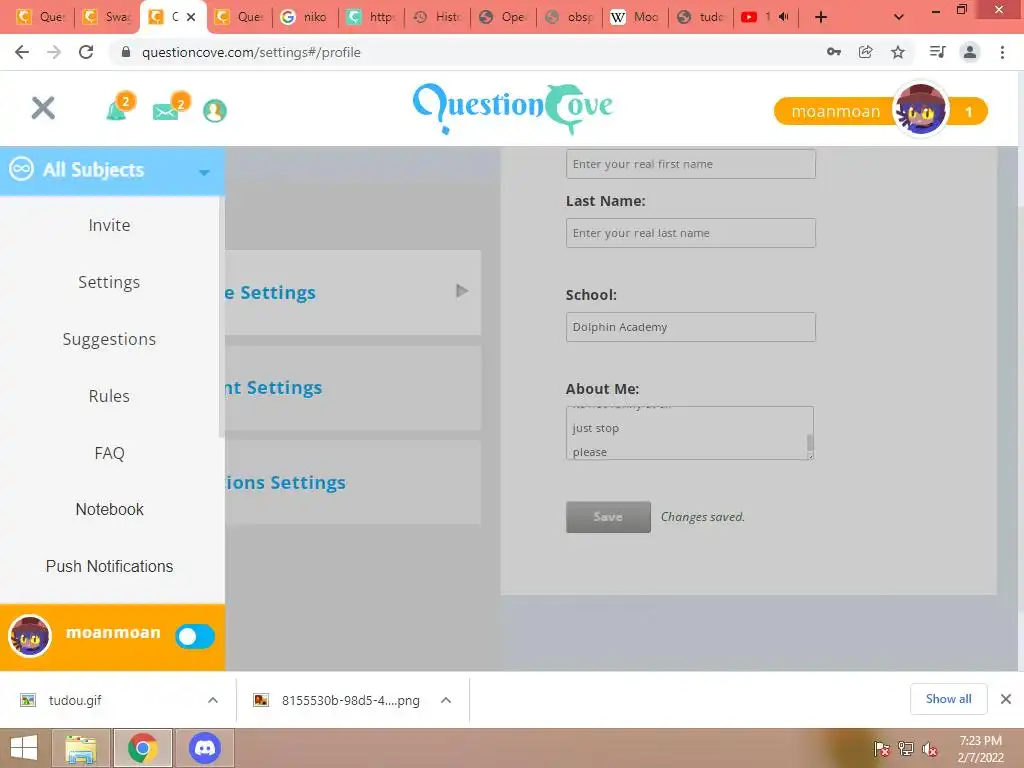Switch to the History tab

[438, 17]
